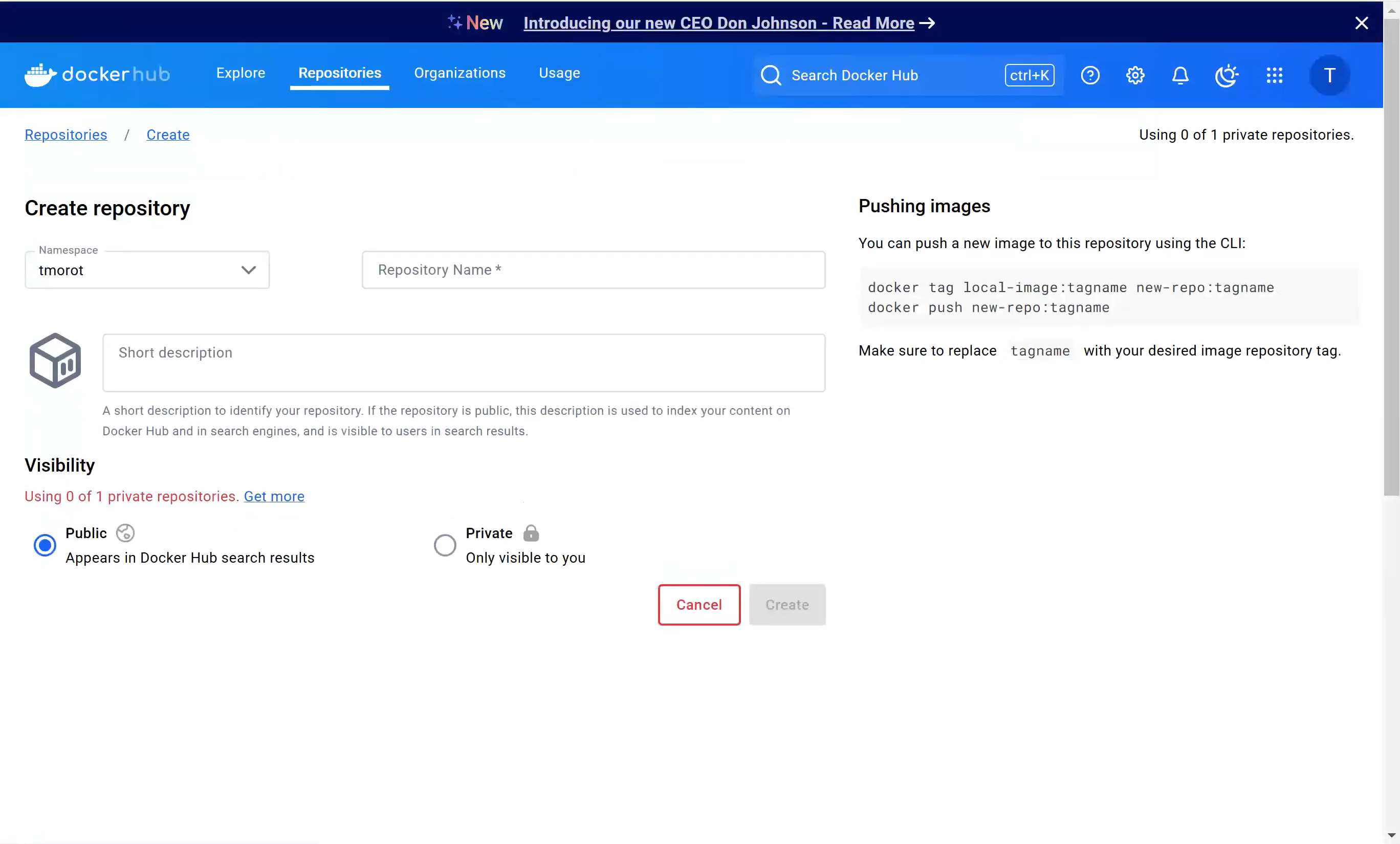The width and height of the screenshot is (1400, 844).
Task: Open the T user avatar menu
Action: 1329,75
